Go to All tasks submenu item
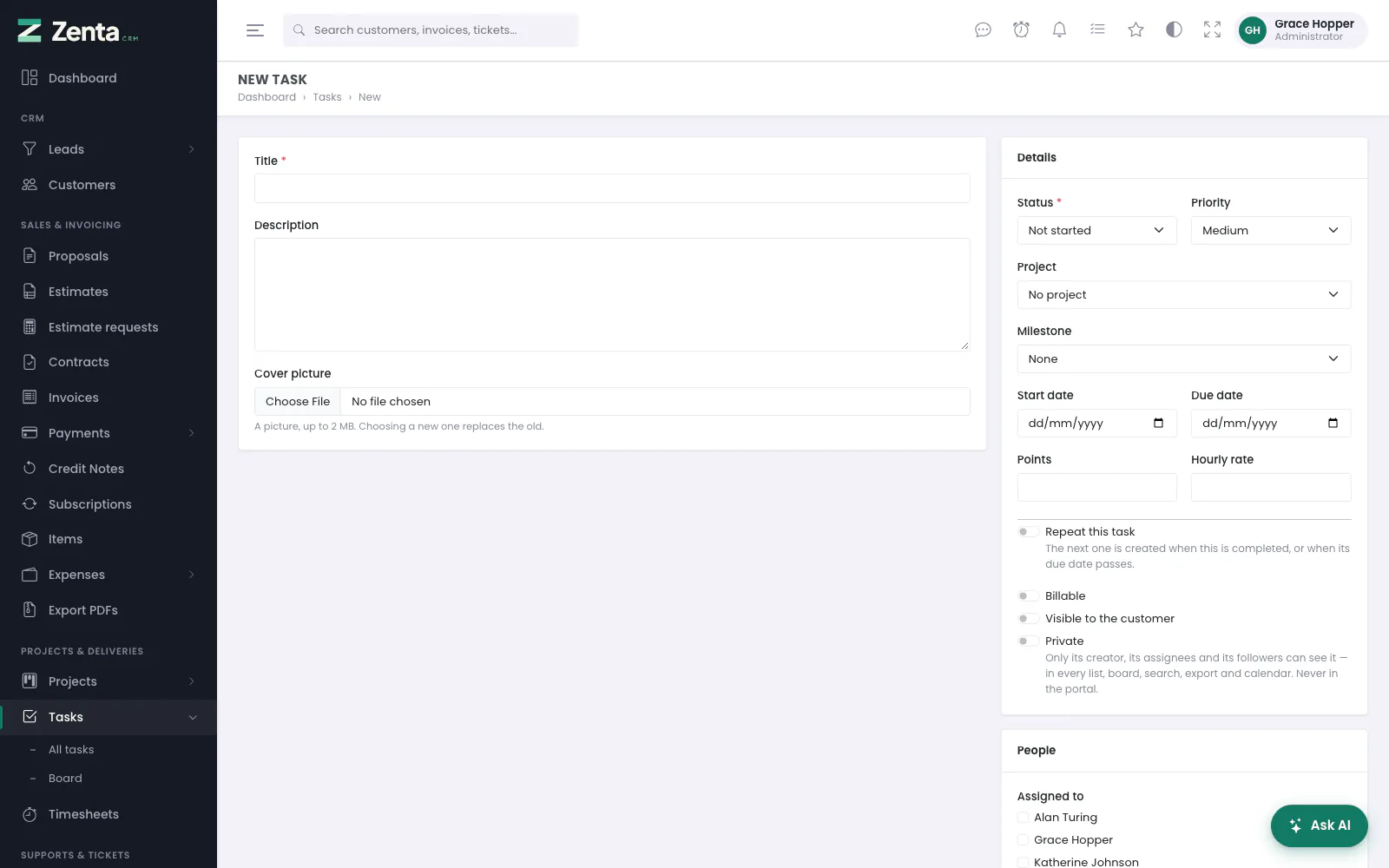Image resolution: width=1389 pixels, height=868 pixels. 71,750
